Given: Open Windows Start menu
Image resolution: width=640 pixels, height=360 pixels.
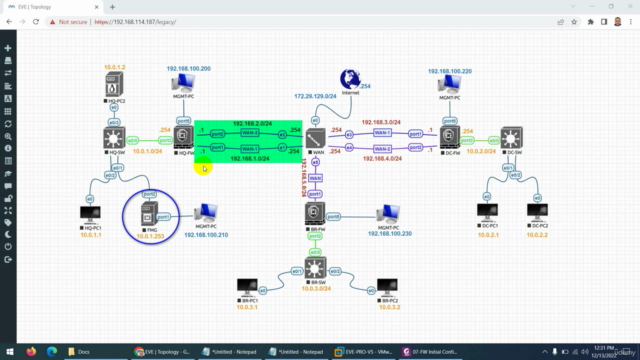Looking at the screenshot, I should coord(10,351).
